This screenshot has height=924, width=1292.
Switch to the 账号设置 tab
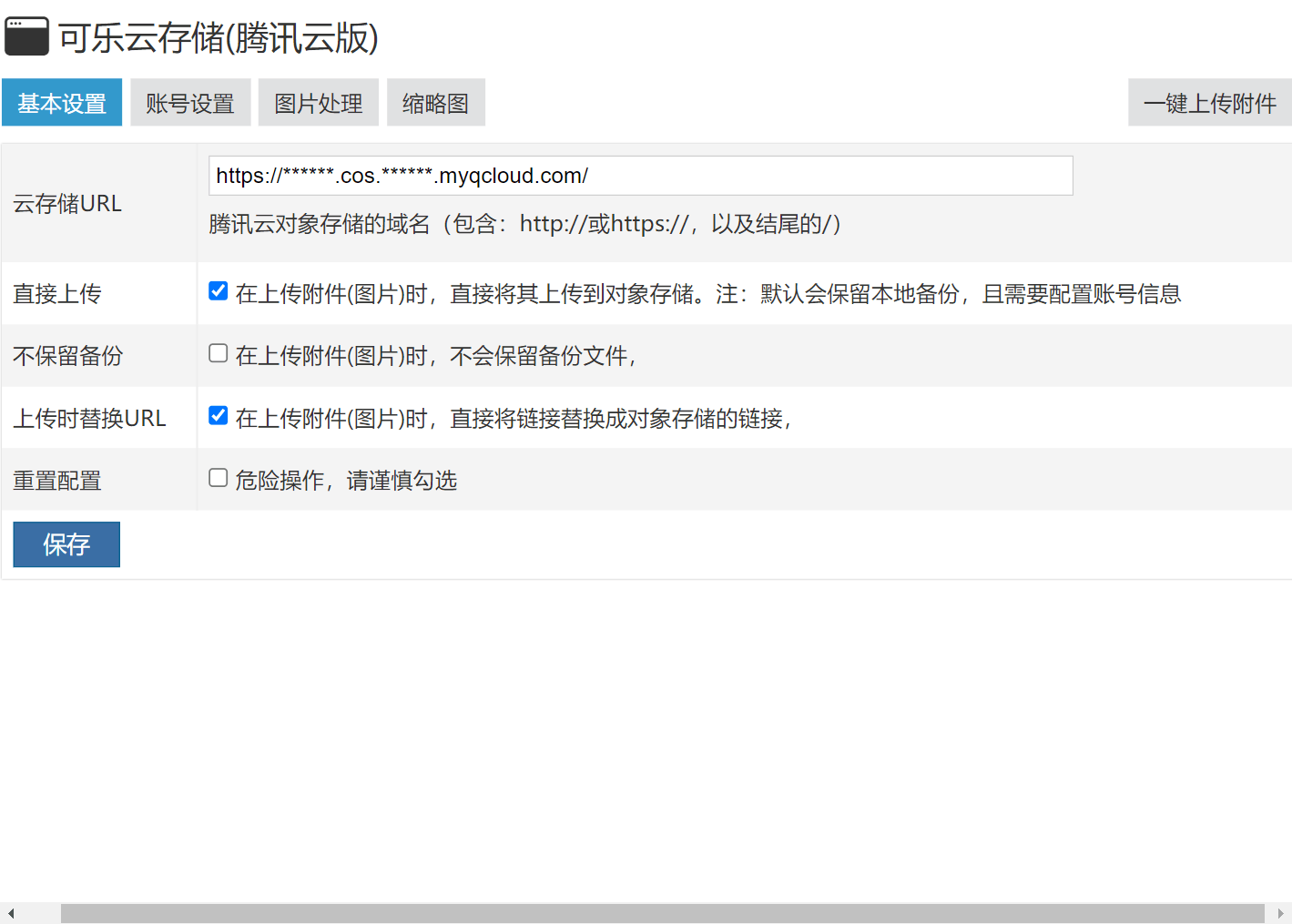[x=190, y=102]
